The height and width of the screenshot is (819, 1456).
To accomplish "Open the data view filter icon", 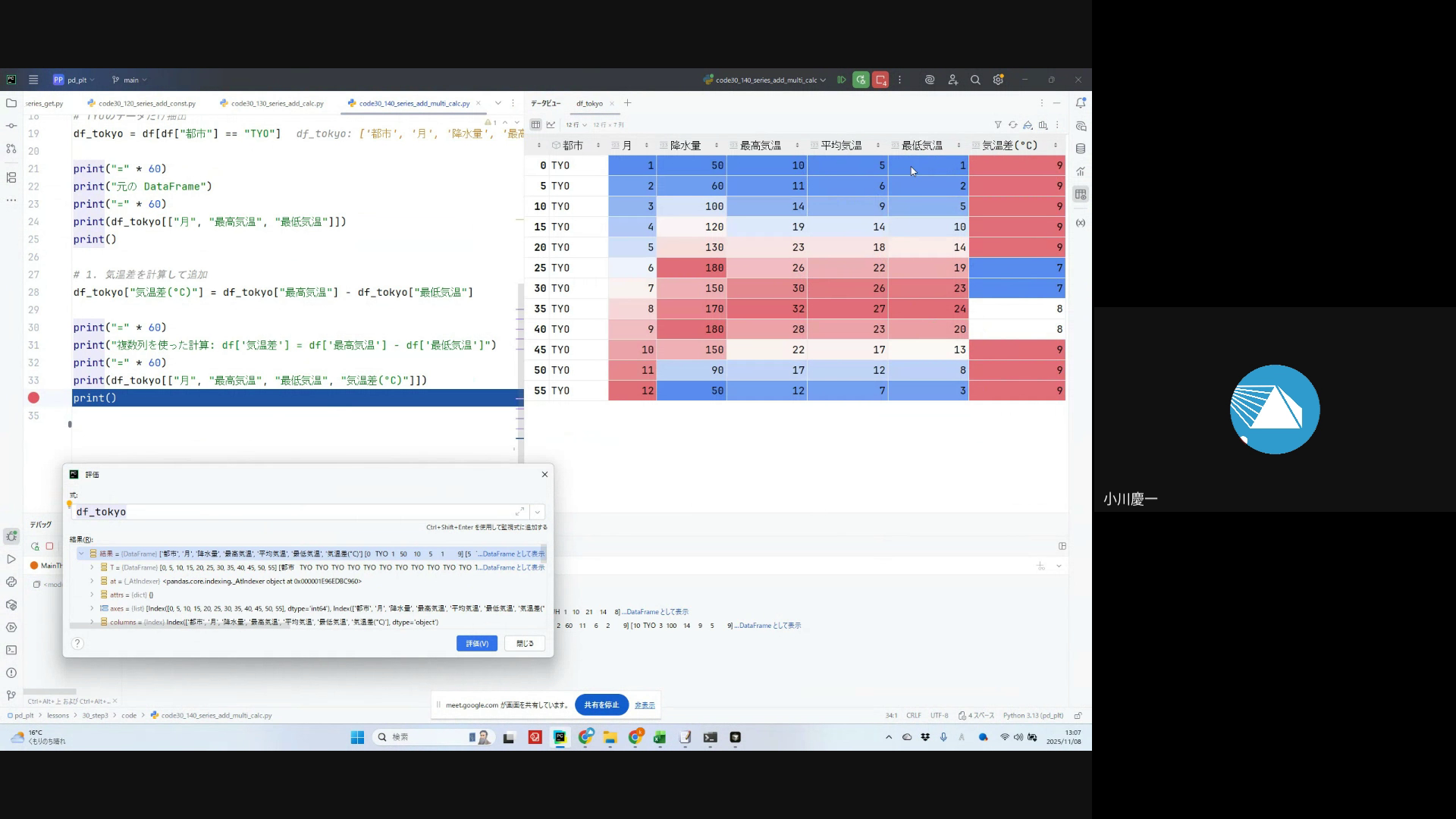I will pyautogui.click(x=998, y=125).
